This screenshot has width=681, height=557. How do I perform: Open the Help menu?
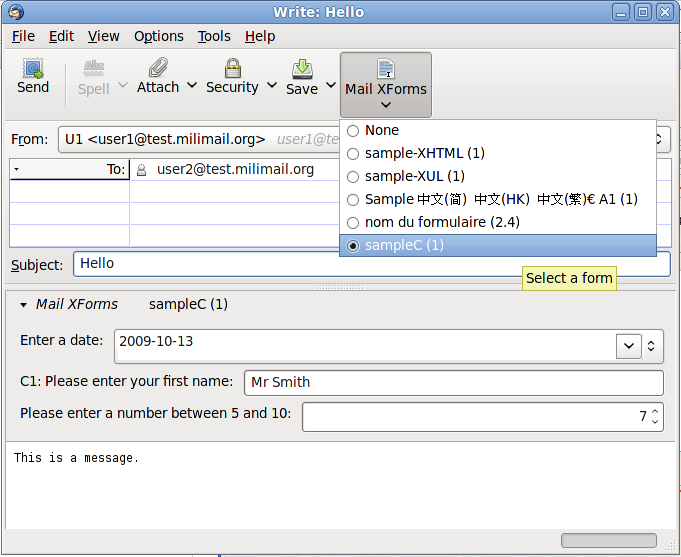point(260,36)
